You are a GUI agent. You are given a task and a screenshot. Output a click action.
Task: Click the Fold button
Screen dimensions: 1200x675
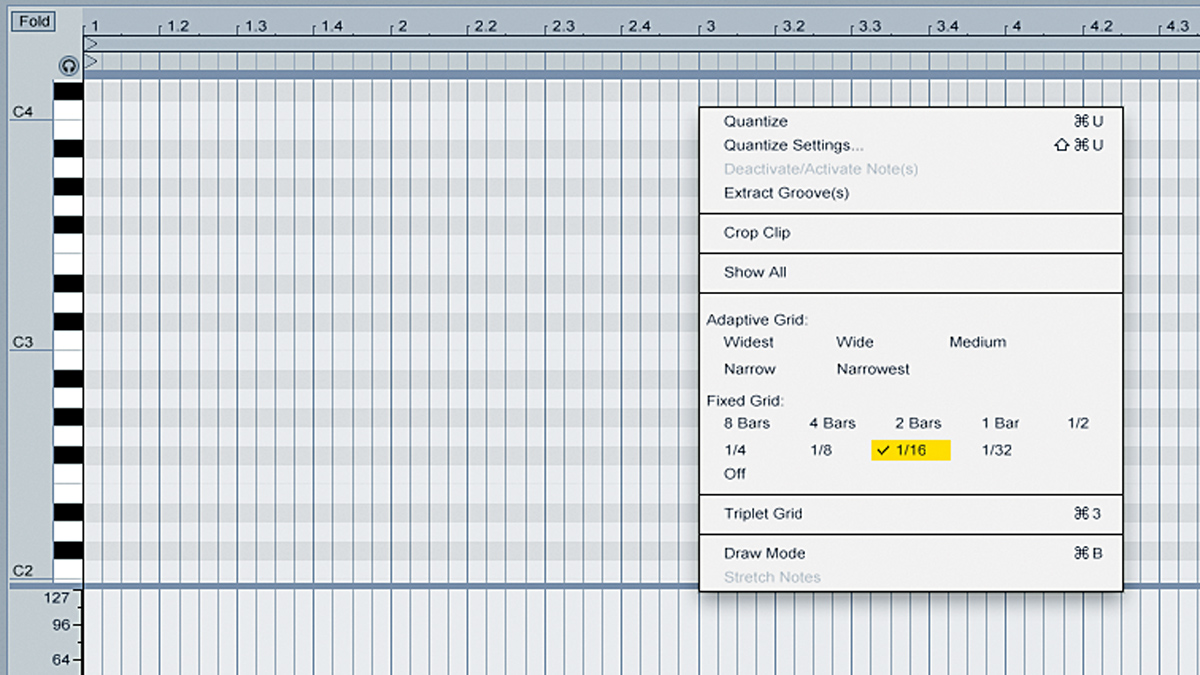[x=33, y=22]
